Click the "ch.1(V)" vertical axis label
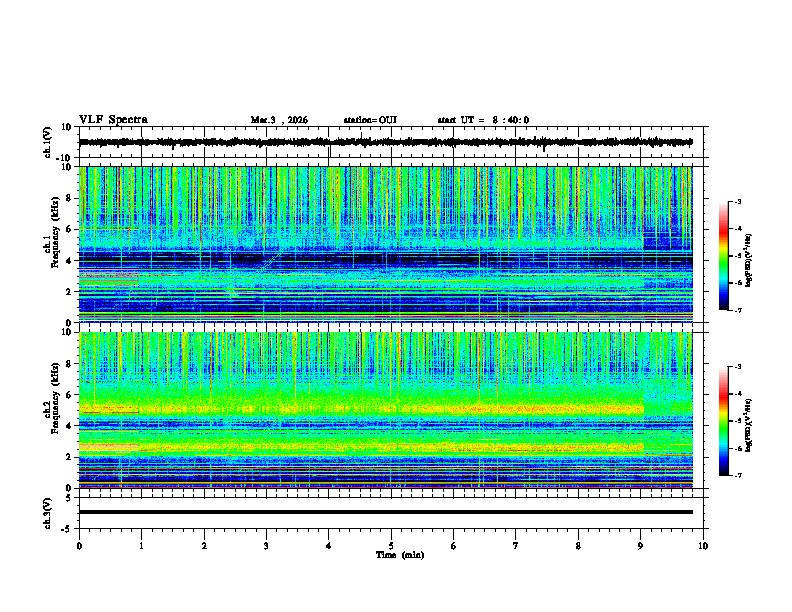The image size is (792, 612). tap(48, 142)
